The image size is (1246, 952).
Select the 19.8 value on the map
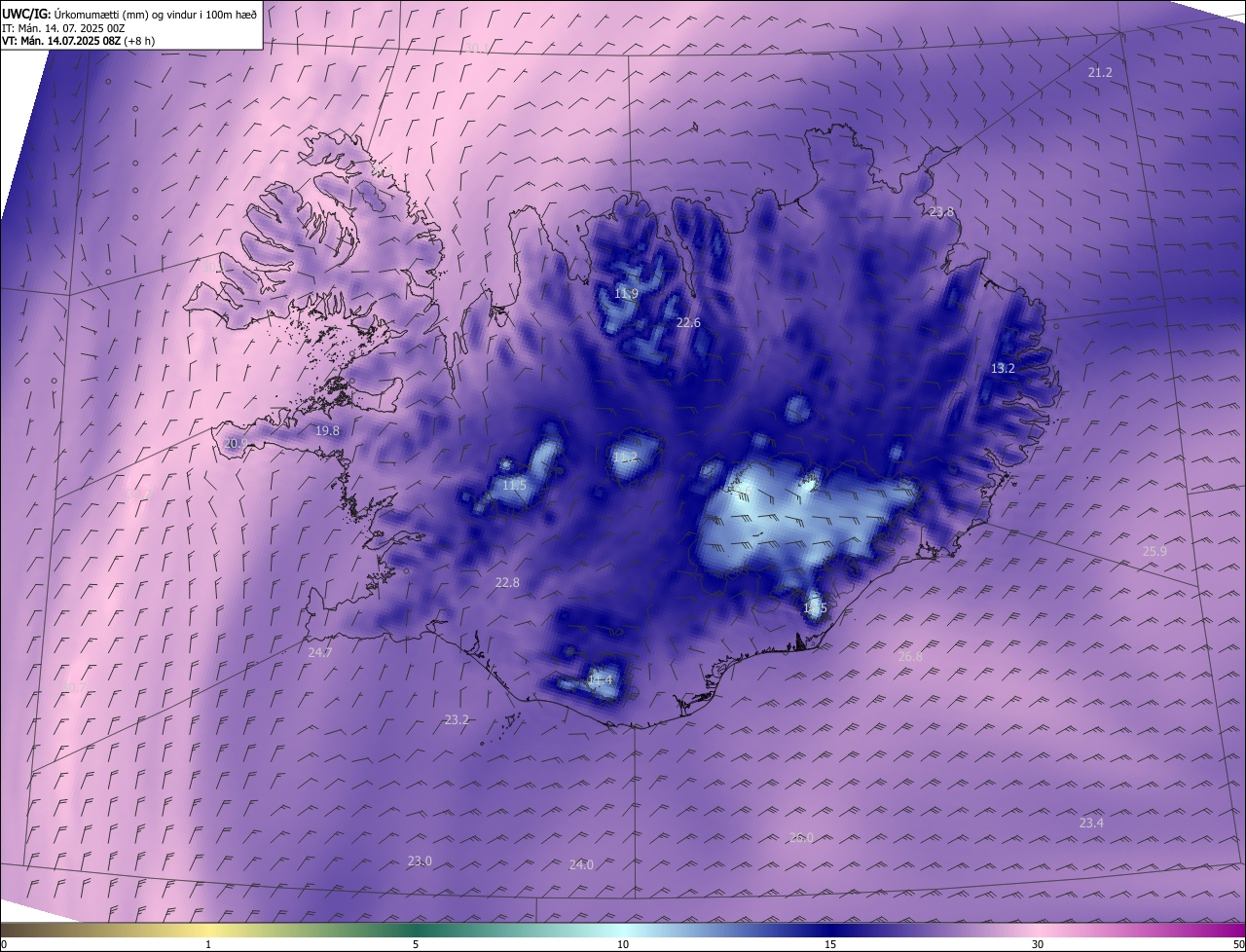point(327,430)
